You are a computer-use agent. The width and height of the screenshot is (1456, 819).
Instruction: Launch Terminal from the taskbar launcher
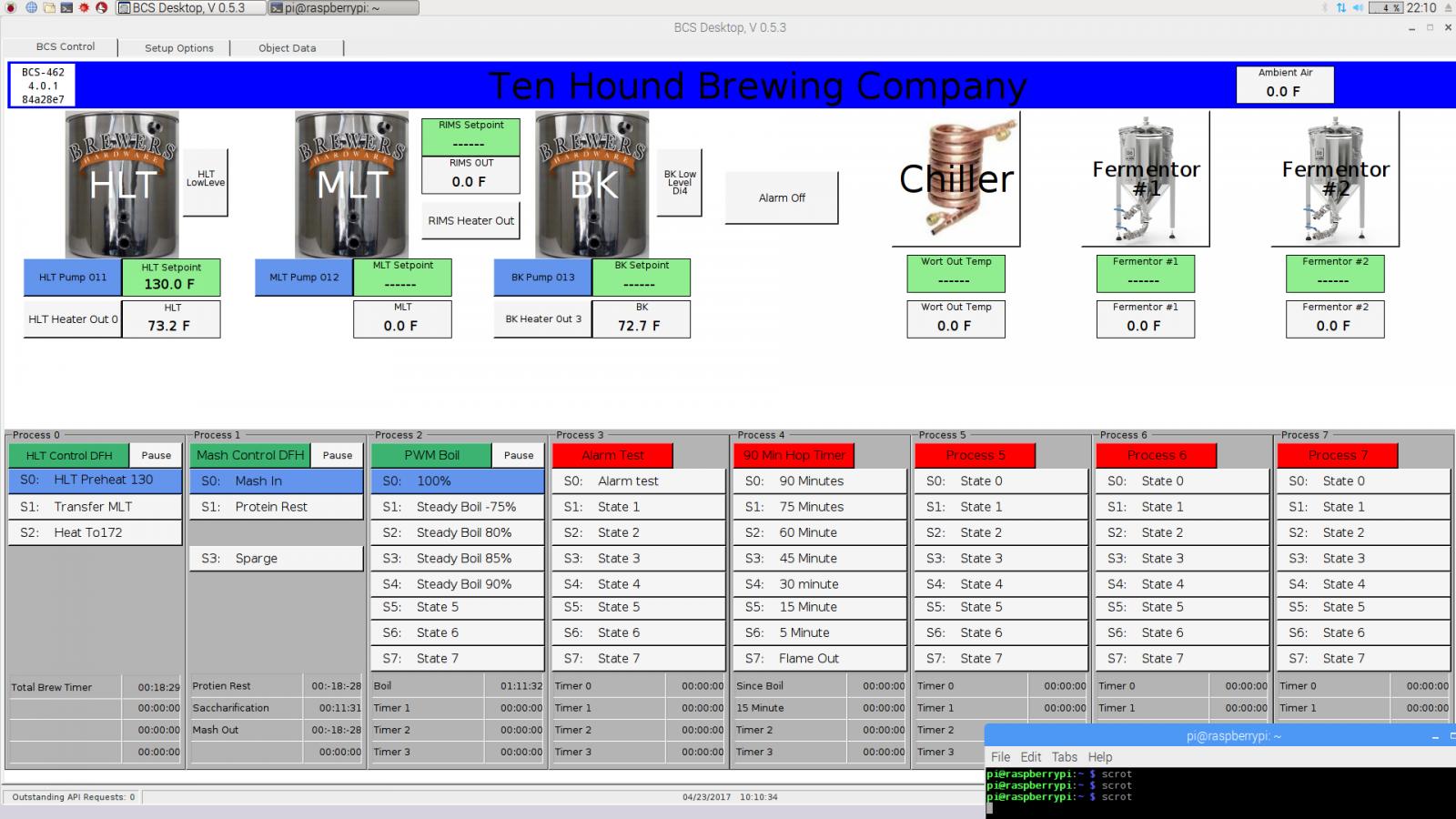pyautogui.click(x=66, y=8)
